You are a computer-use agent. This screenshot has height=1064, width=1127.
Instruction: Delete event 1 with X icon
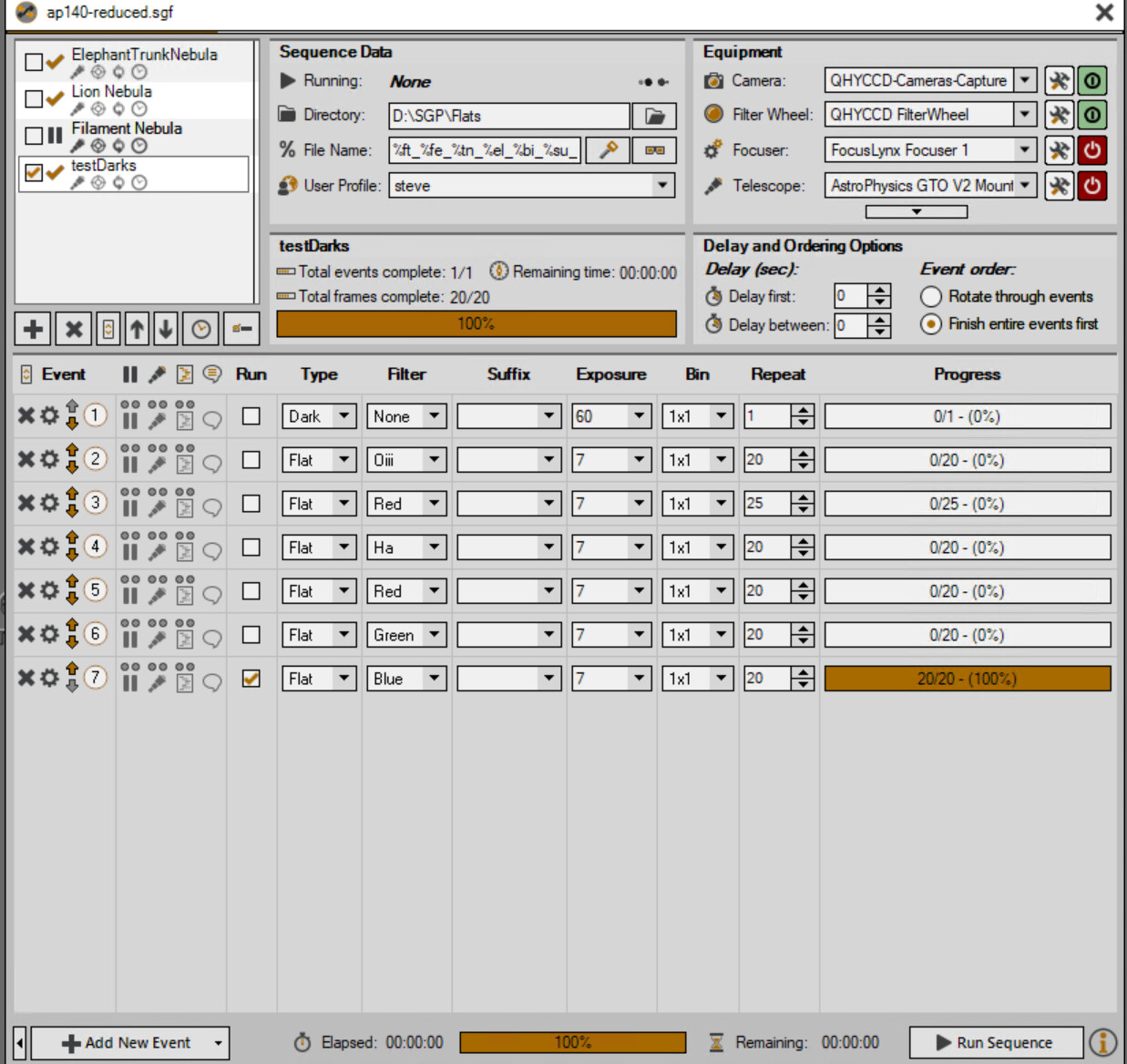(x=26, y=416)
